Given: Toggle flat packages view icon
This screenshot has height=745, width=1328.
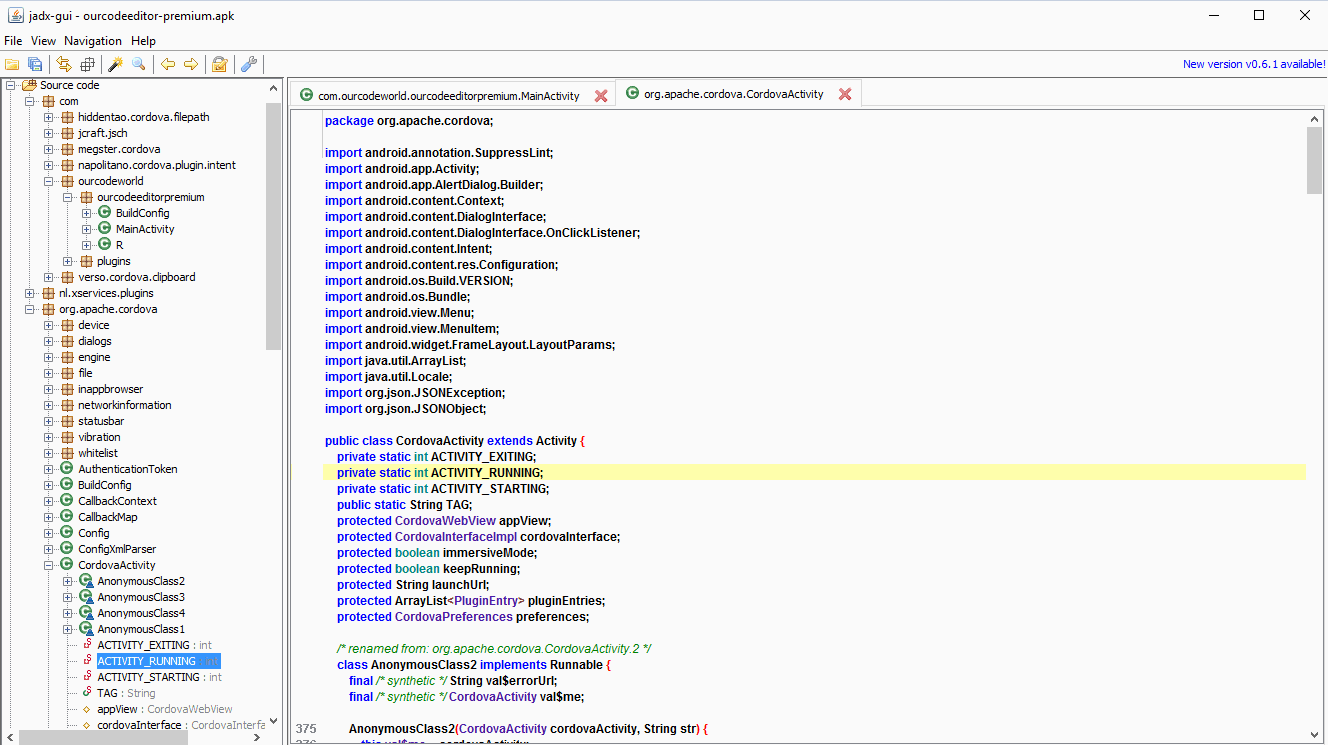Looking at the screenshot, I should pos(88,62).
